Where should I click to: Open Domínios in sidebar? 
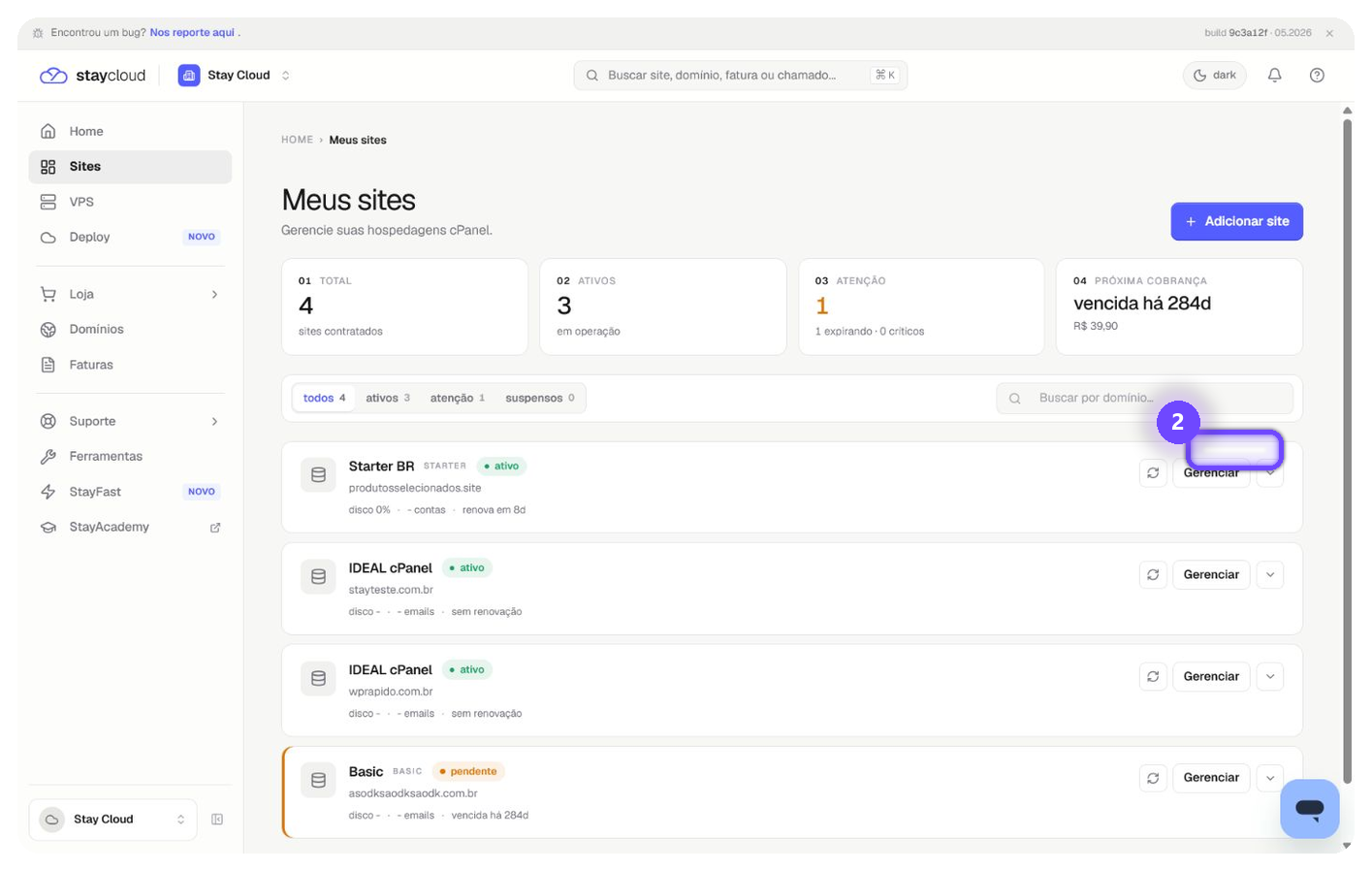[130, 329]
